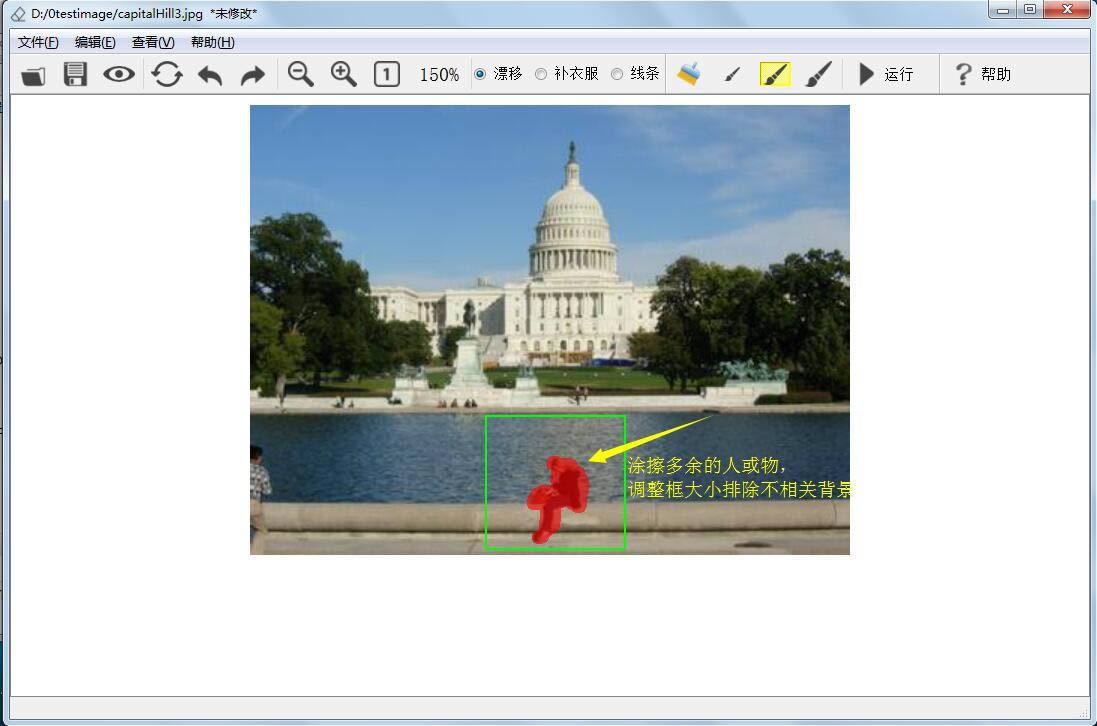This screenshot has height=726, width=1097.
Task: Click the open file folder icon
Action: pyautogui.click(x=33, y=75)
